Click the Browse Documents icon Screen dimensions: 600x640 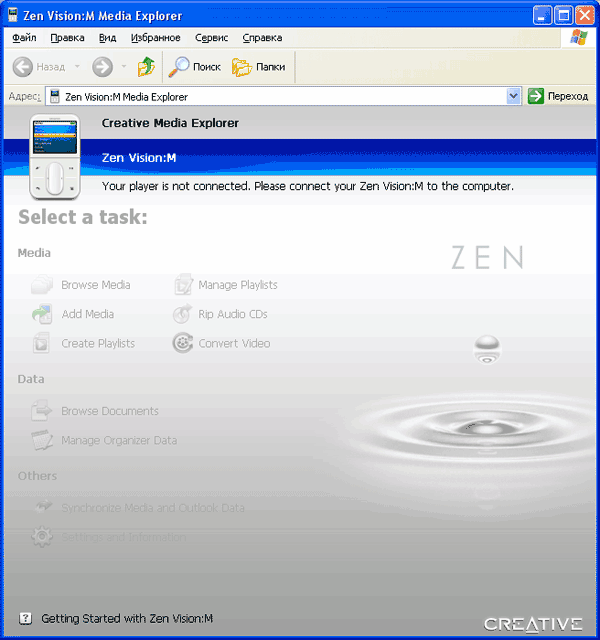(x=42, y=411)
